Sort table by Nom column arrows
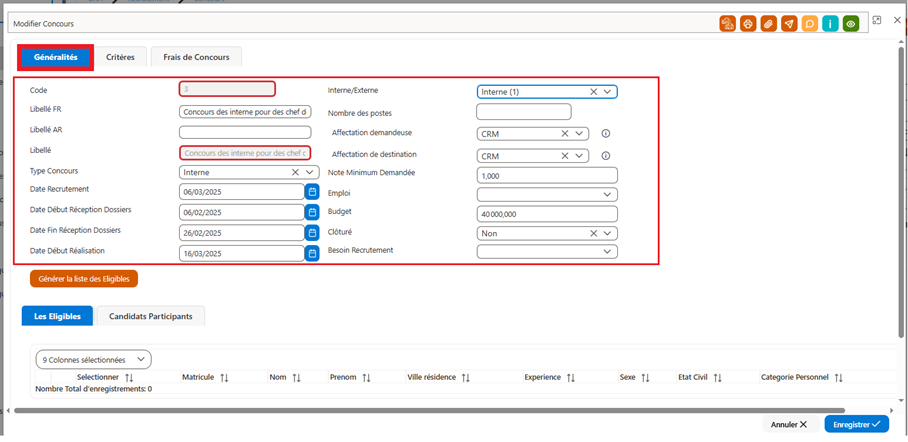The height and width of the screenshot is (442, 908). click(x=296, y=378)
